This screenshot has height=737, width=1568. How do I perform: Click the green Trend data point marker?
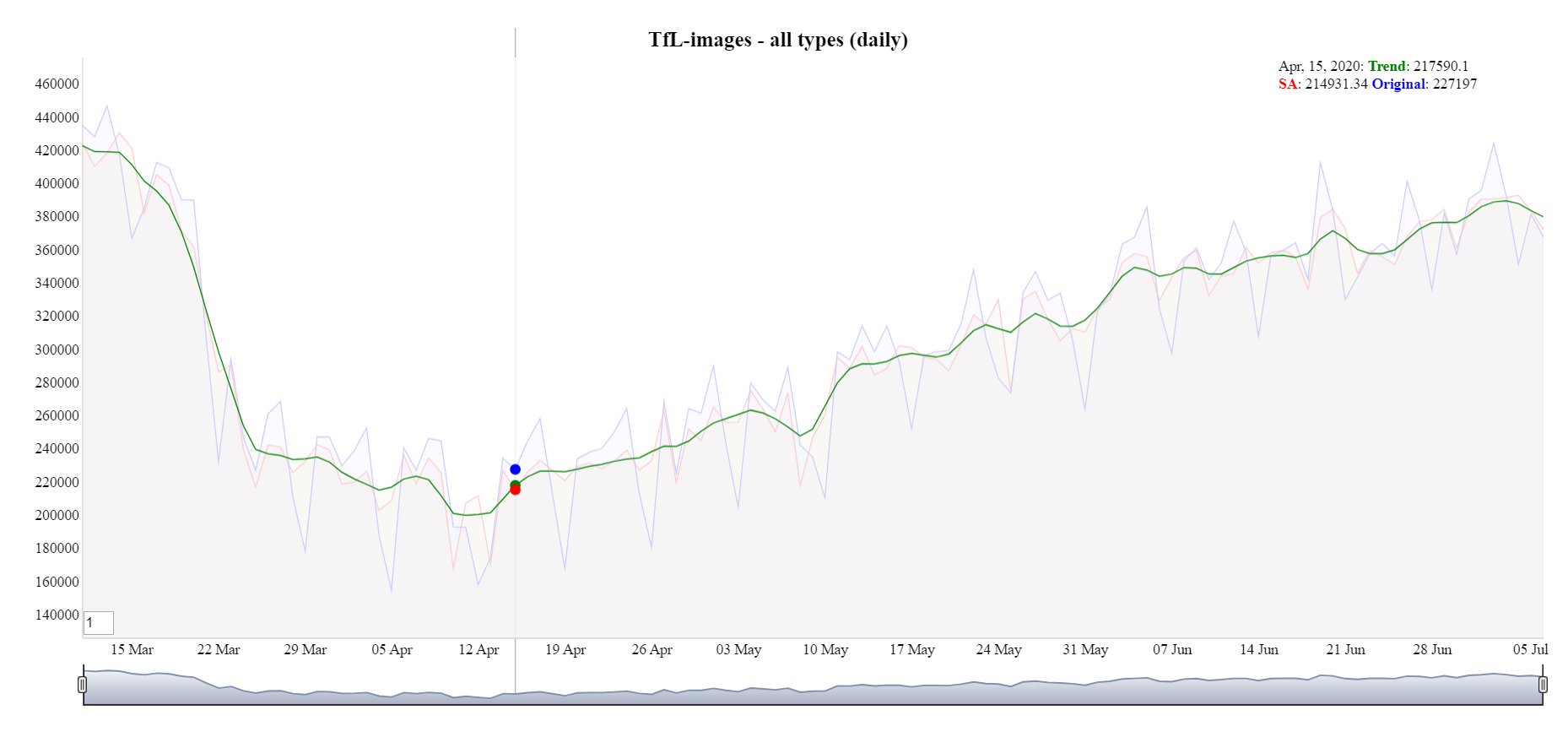click(x=515, y=485)
